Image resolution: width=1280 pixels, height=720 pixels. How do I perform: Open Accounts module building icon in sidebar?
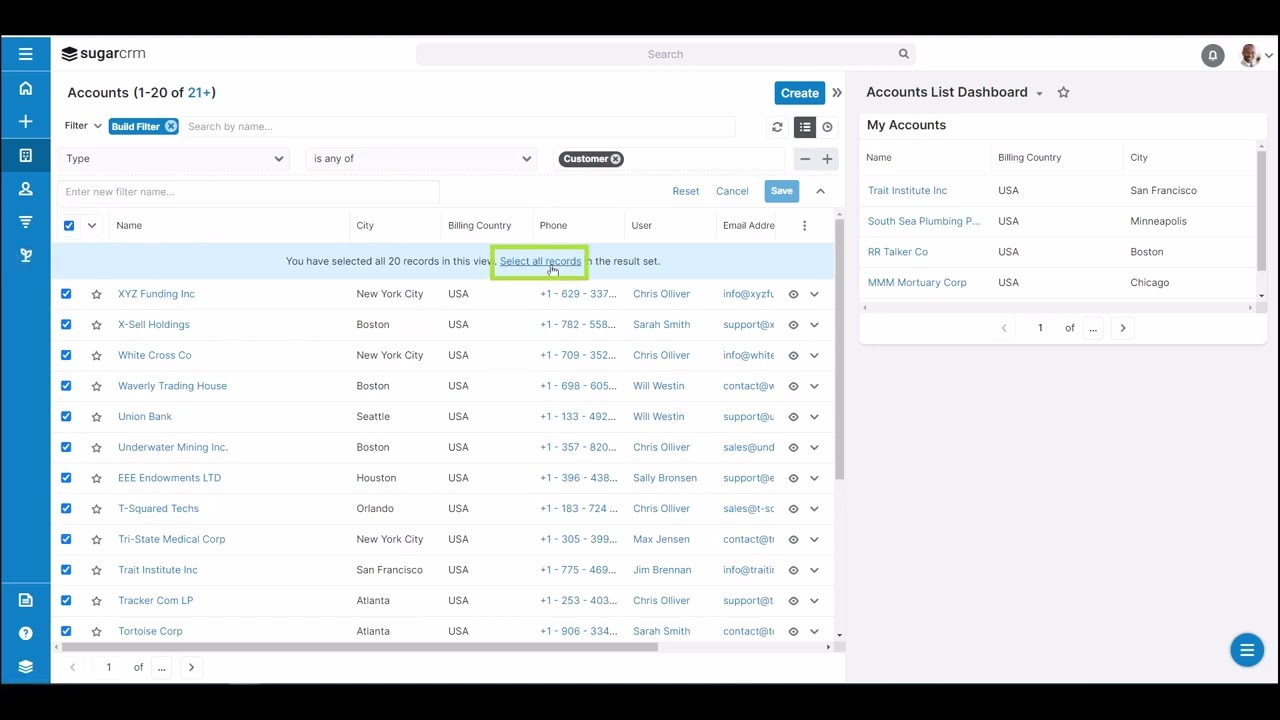tap(25, 155)
